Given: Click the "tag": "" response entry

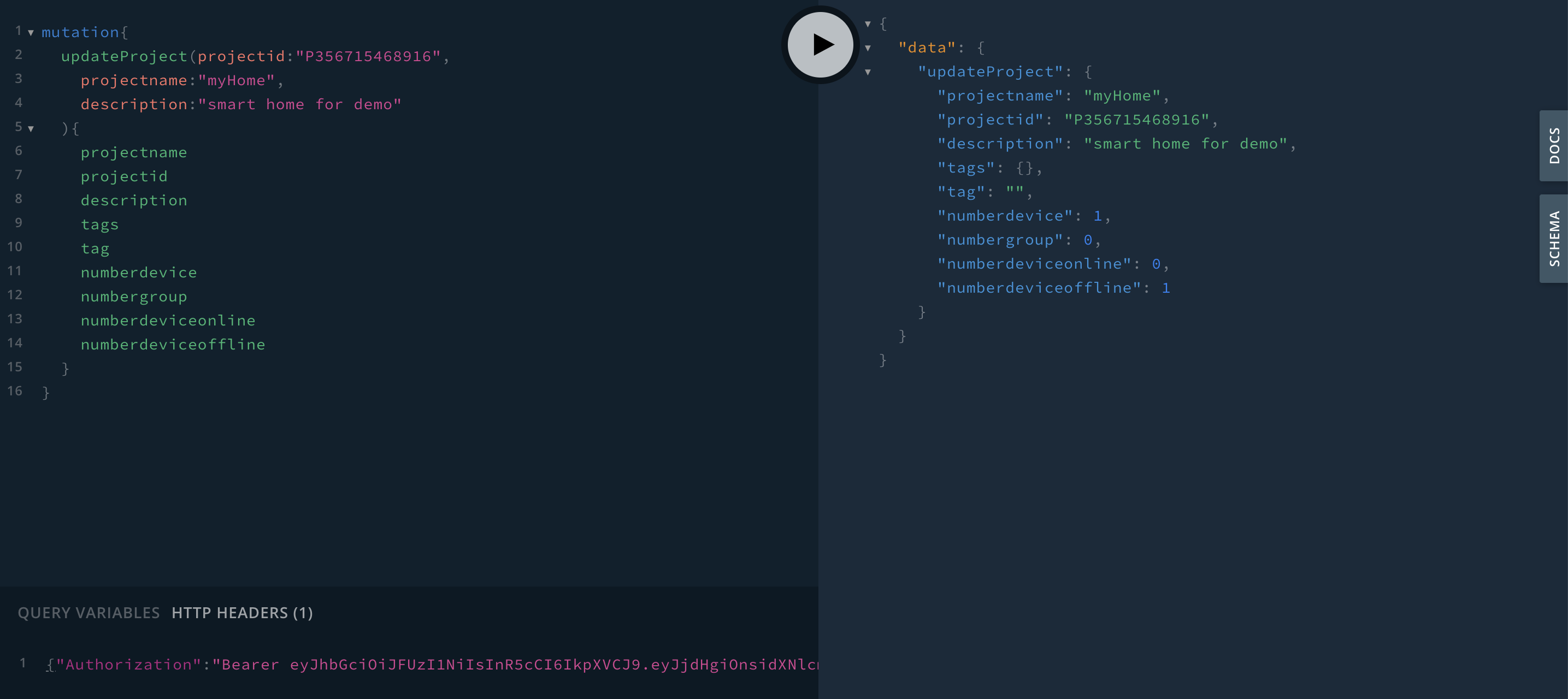Looking at the screenshot, I should 985,192.
